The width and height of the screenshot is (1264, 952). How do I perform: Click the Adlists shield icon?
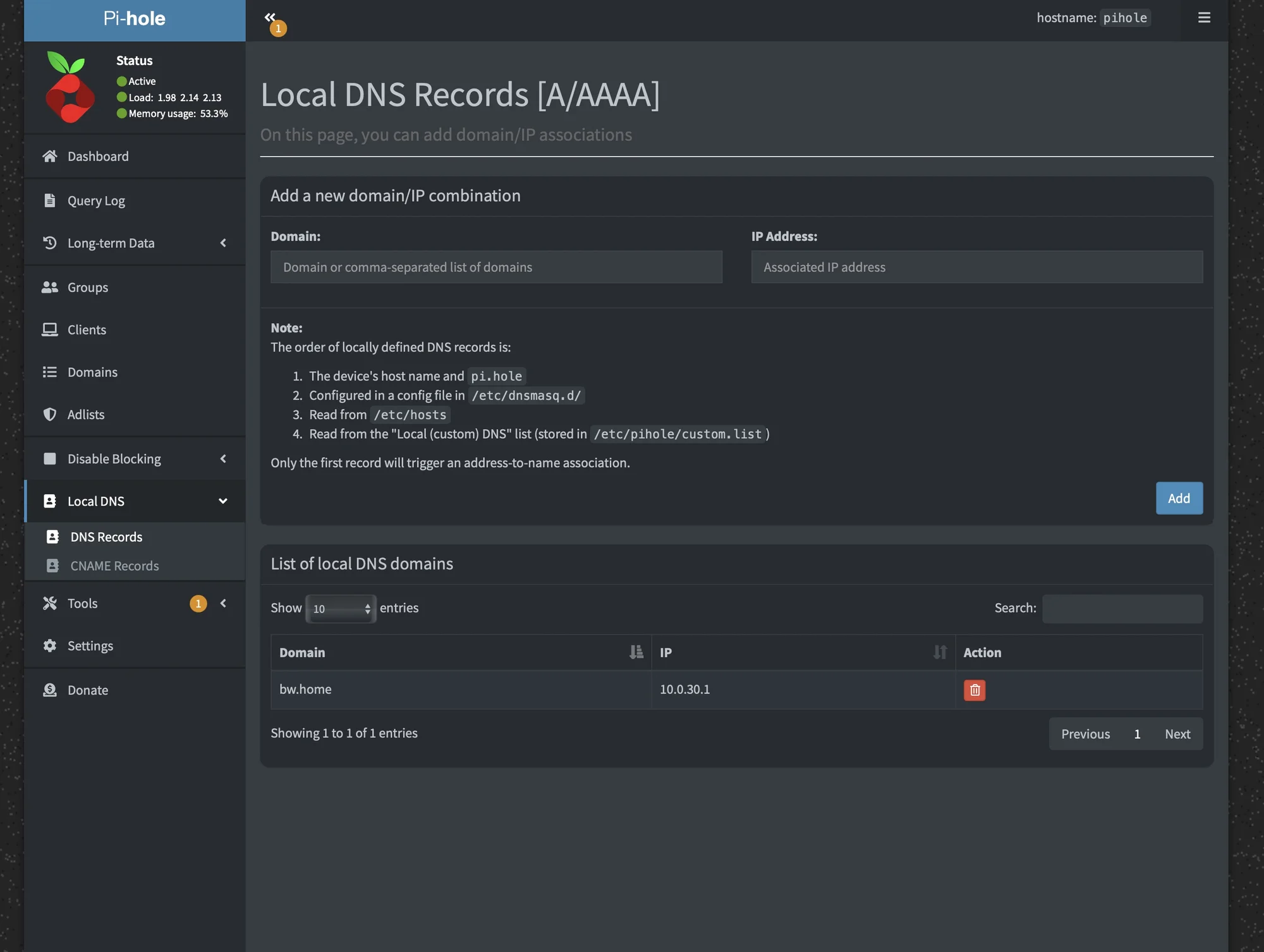[50, 414]
